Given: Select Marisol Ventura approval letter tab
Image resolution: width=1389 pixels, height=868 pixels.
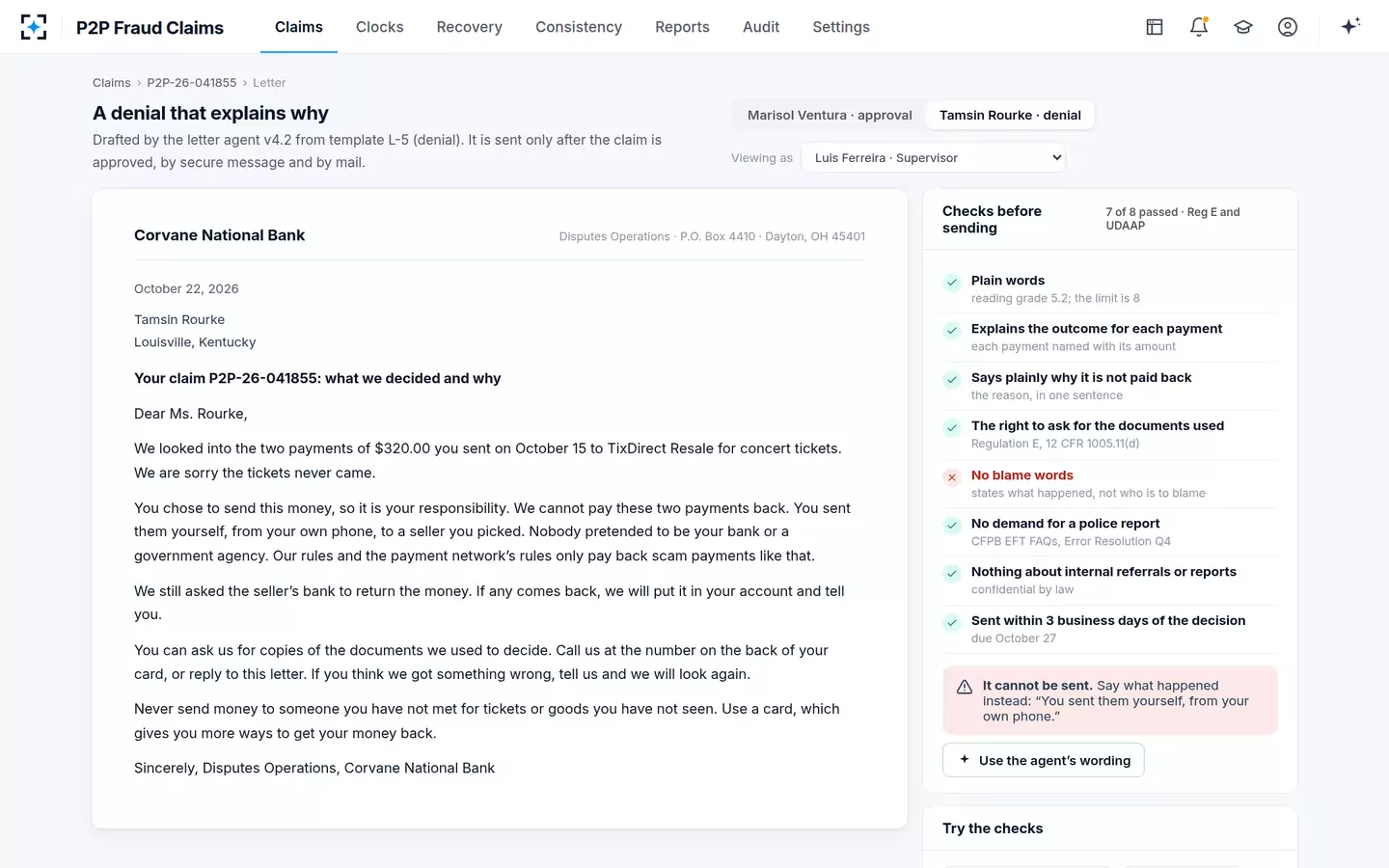Looking at the screenshot, I should click(830, 115).
